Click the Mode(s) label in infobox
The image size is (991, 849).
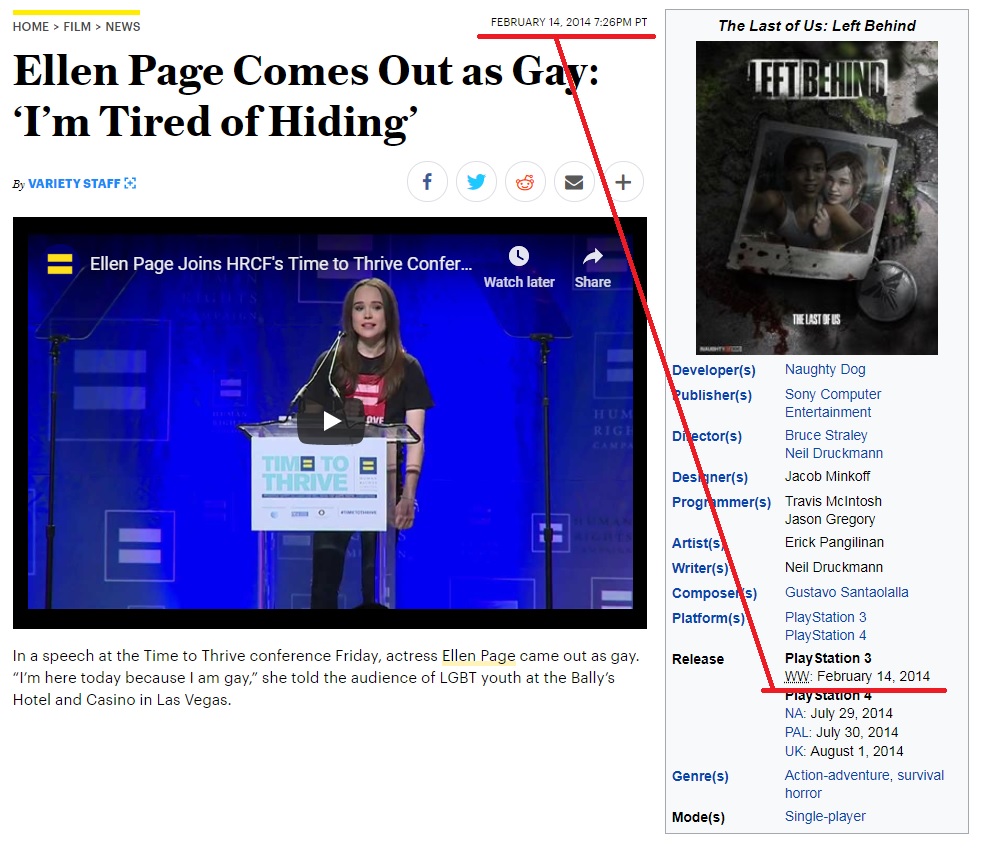[x=698, y=817]
